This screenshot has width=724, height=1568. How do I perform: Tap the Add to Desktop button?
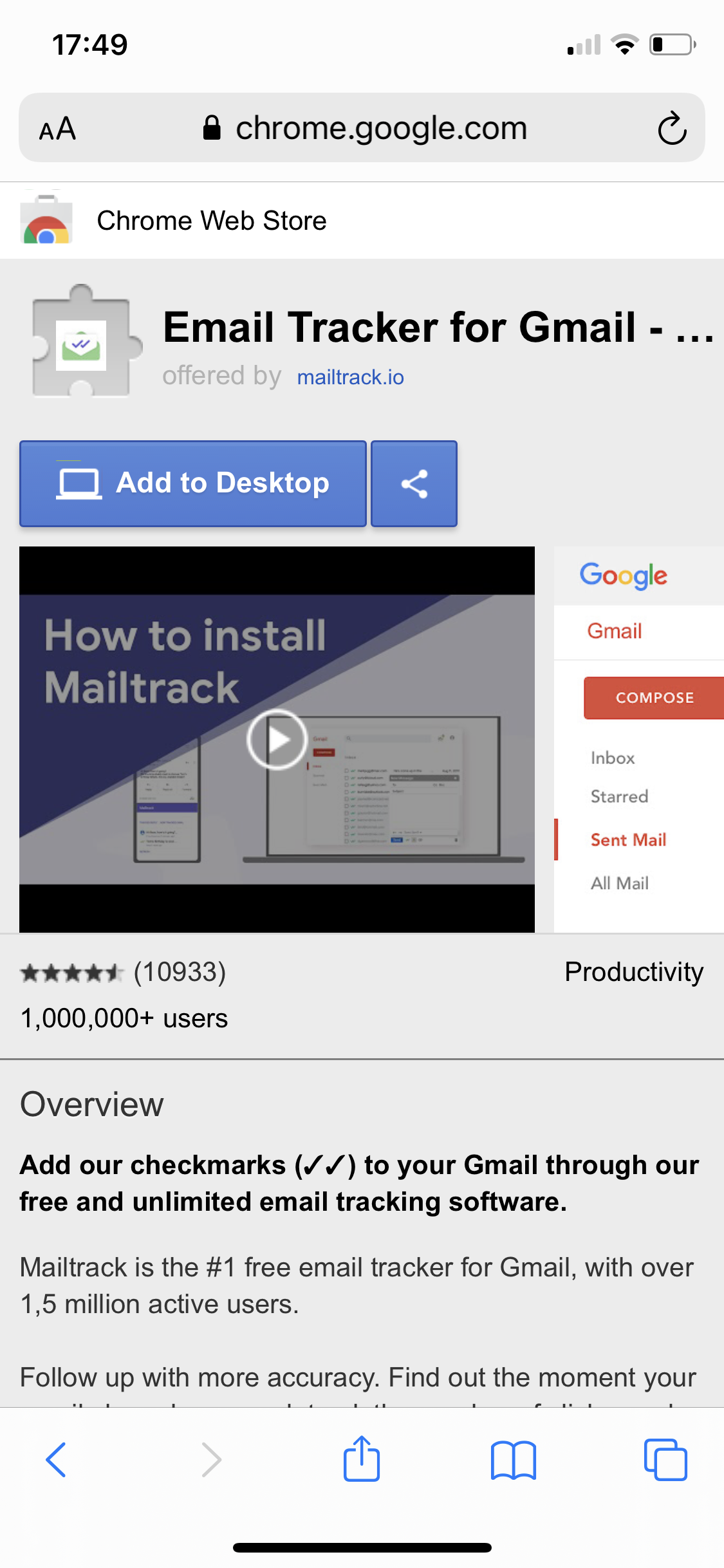(193, 483)
